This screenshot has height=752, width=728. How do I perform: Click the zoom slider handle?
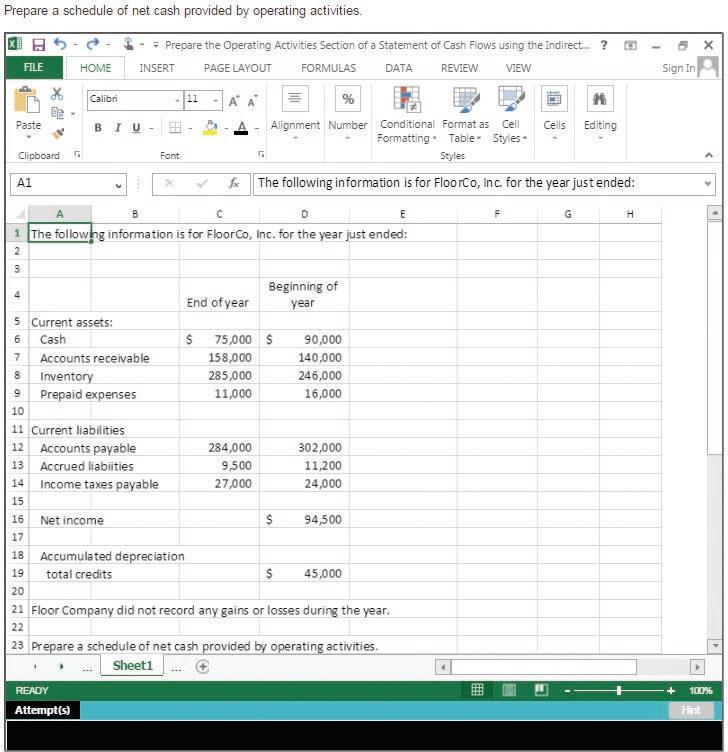(x=619, y=690)
